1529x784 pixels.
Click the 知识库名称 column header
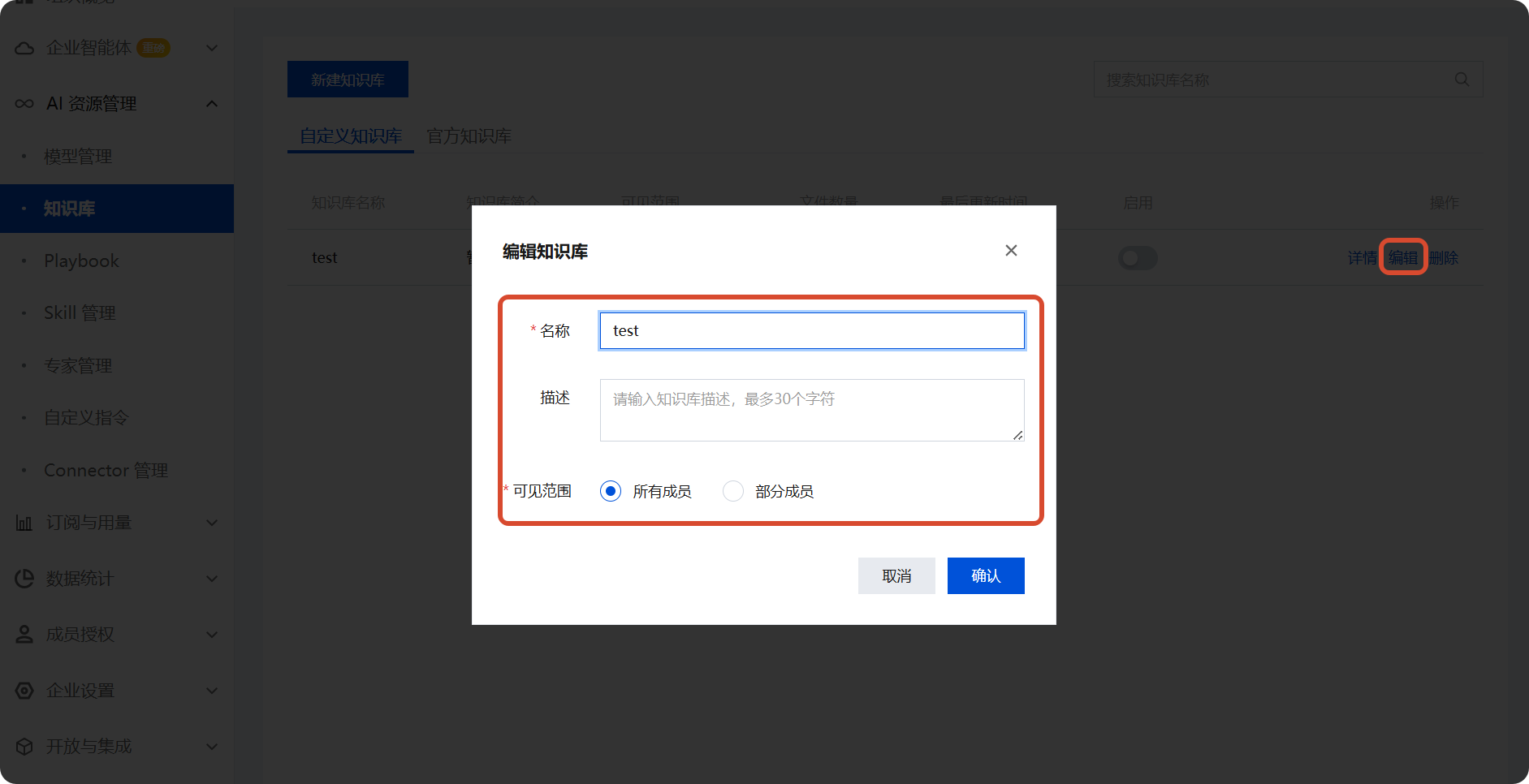pyautogui.click(x=348, y=203)
